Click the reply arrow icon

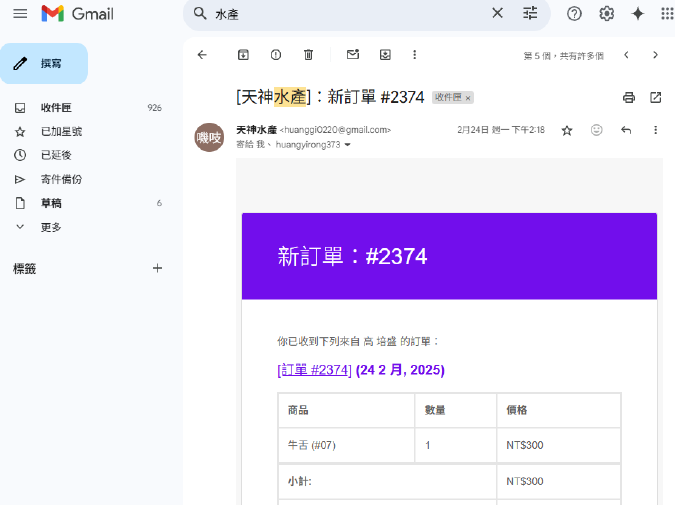click(626, 130)
